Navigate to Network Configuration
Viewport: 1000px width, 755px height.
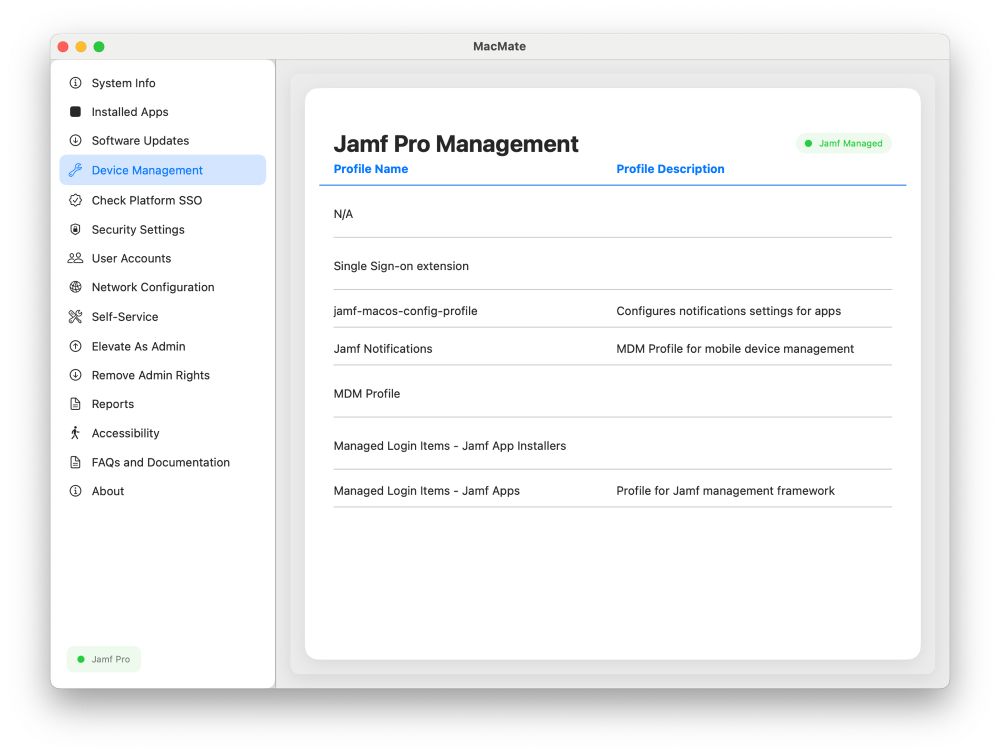coord(163,287)
